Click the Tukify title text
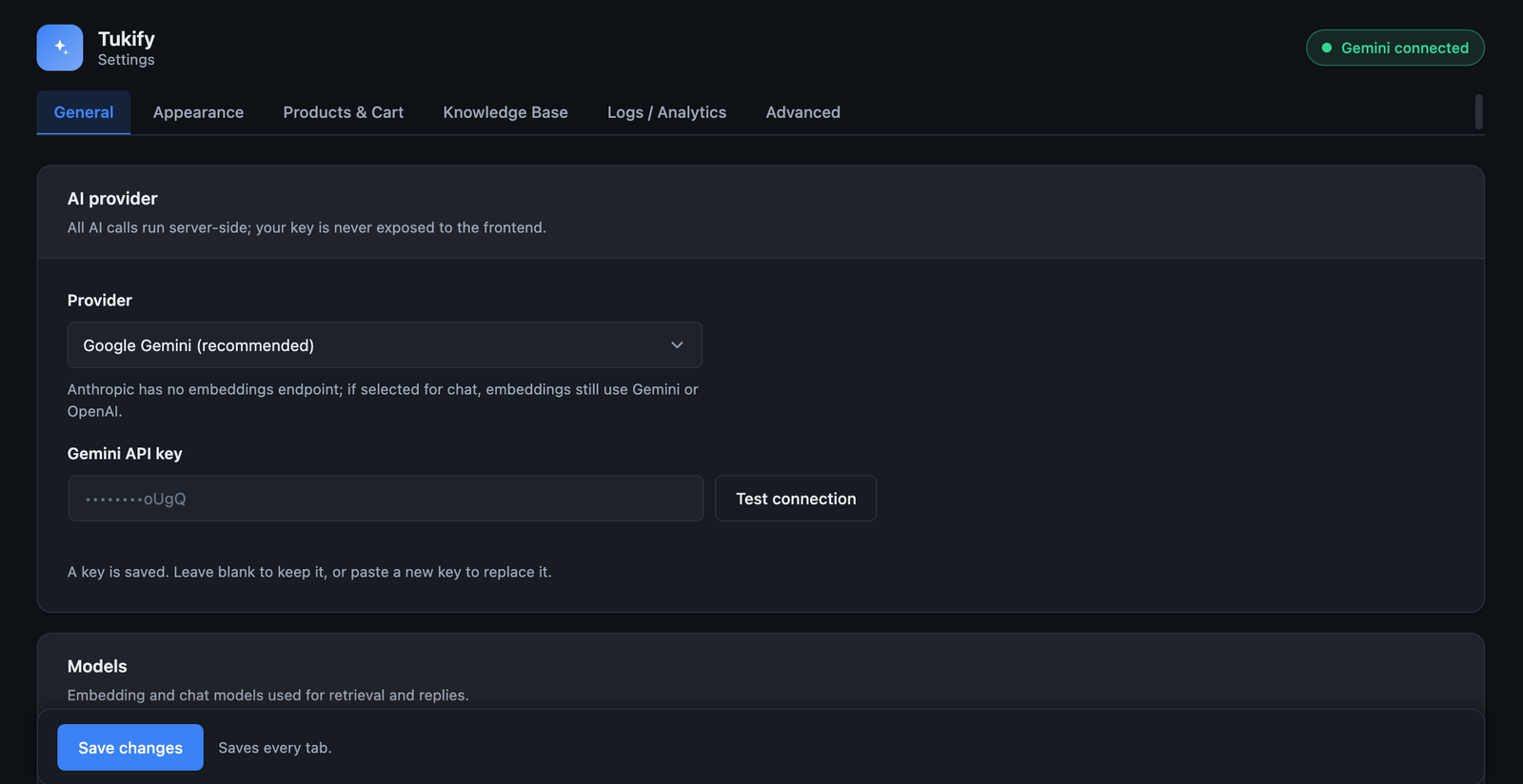 (x=127, y=39)
